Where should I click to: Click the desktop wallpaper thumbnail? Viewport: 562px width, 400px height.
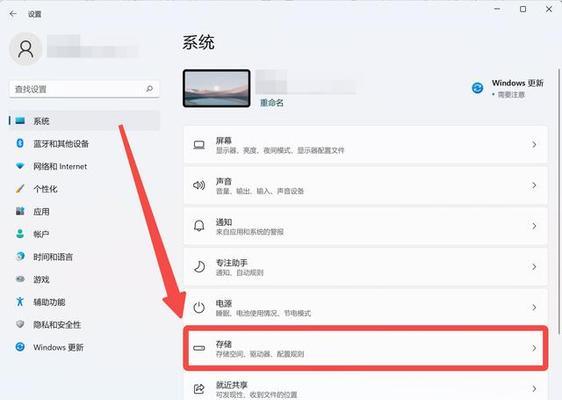click(216, 88)
